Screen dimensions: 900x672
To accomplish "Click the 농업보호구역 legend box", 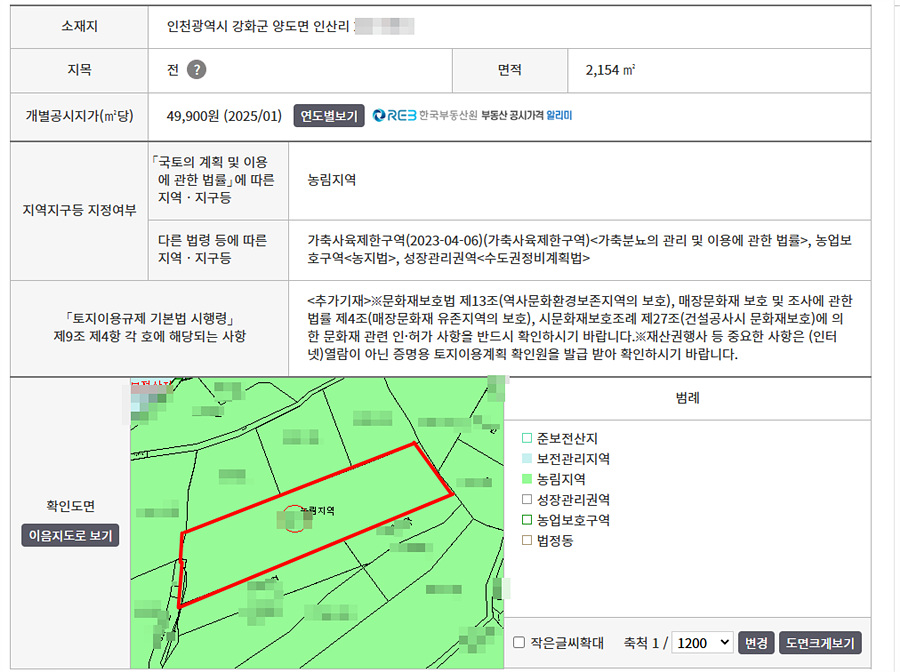I will click(527, 520).
